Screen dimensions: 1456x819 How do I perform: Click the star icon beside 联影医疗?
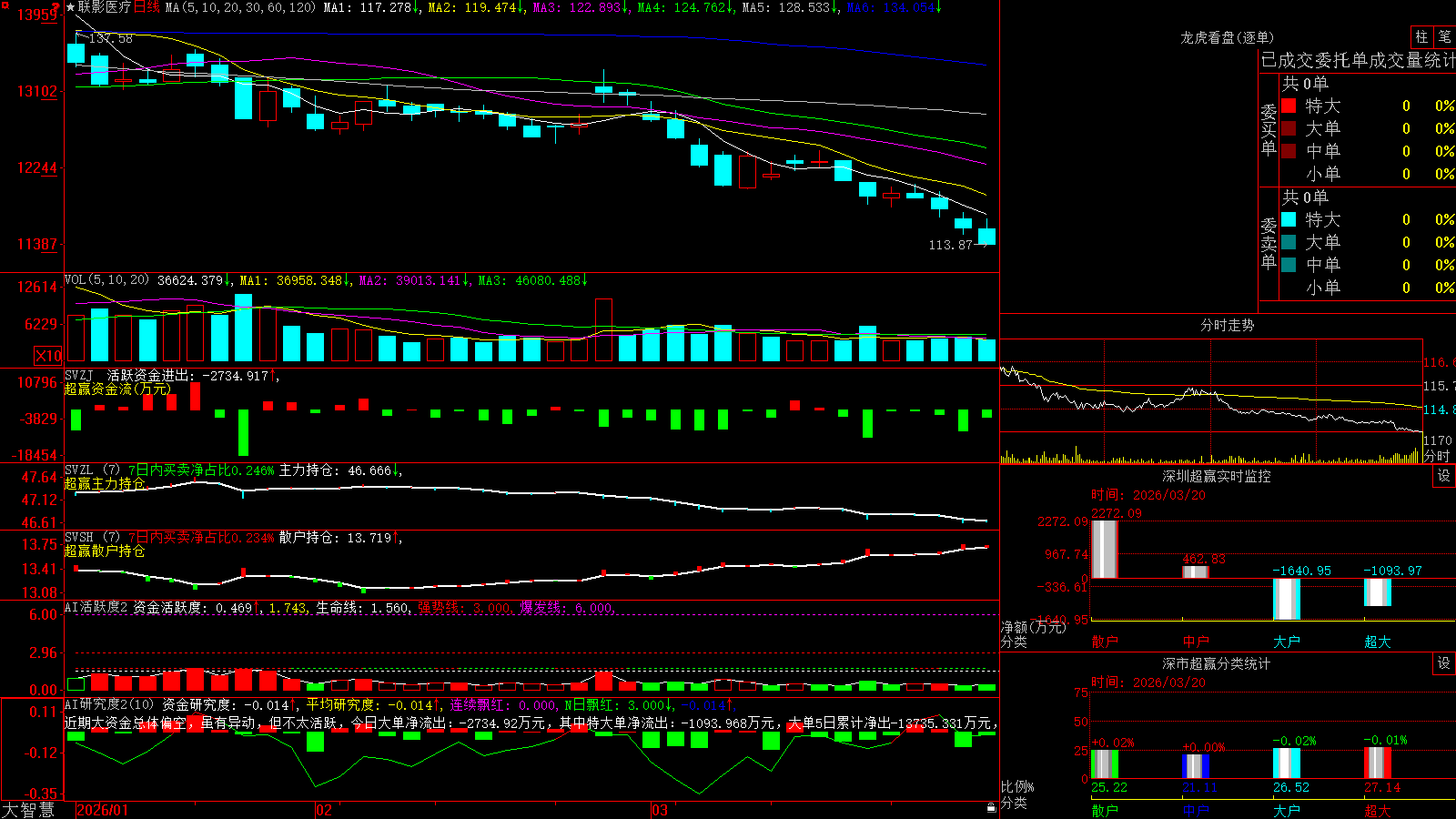tap(70, 7)
